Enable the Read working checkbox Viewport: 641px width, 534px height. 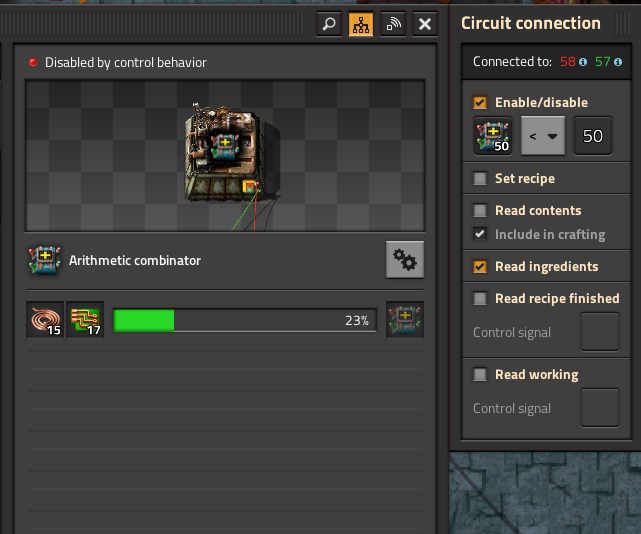[480, 375]
